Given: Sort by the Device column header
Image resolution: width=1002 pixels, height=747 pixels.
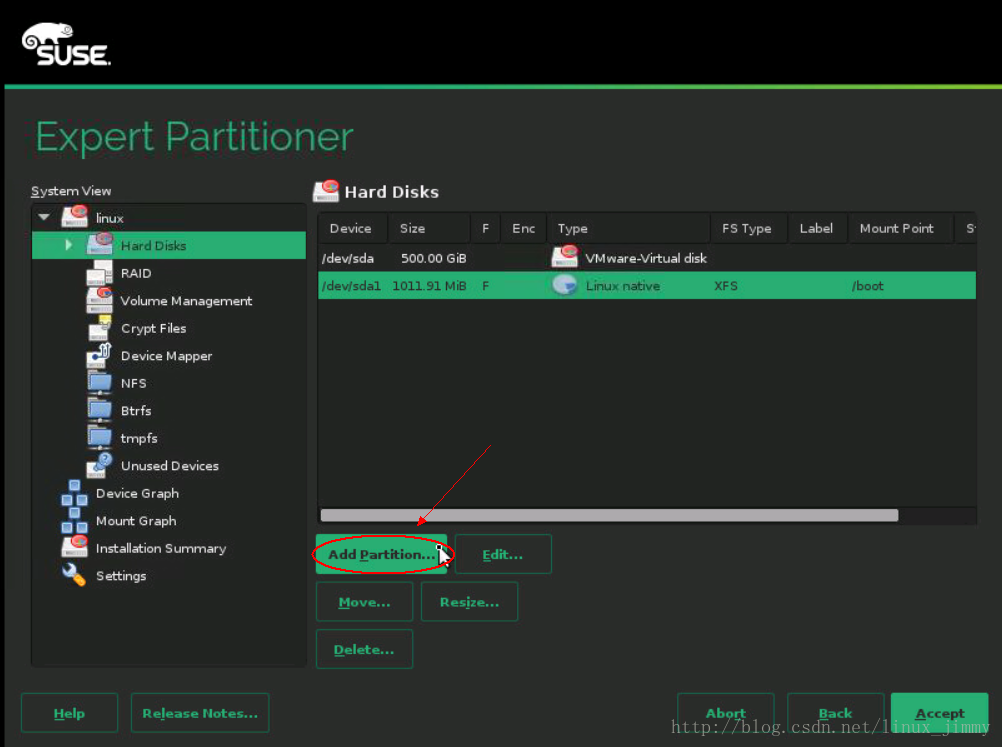Looking at the screenshot, I should tap(352, 228).
